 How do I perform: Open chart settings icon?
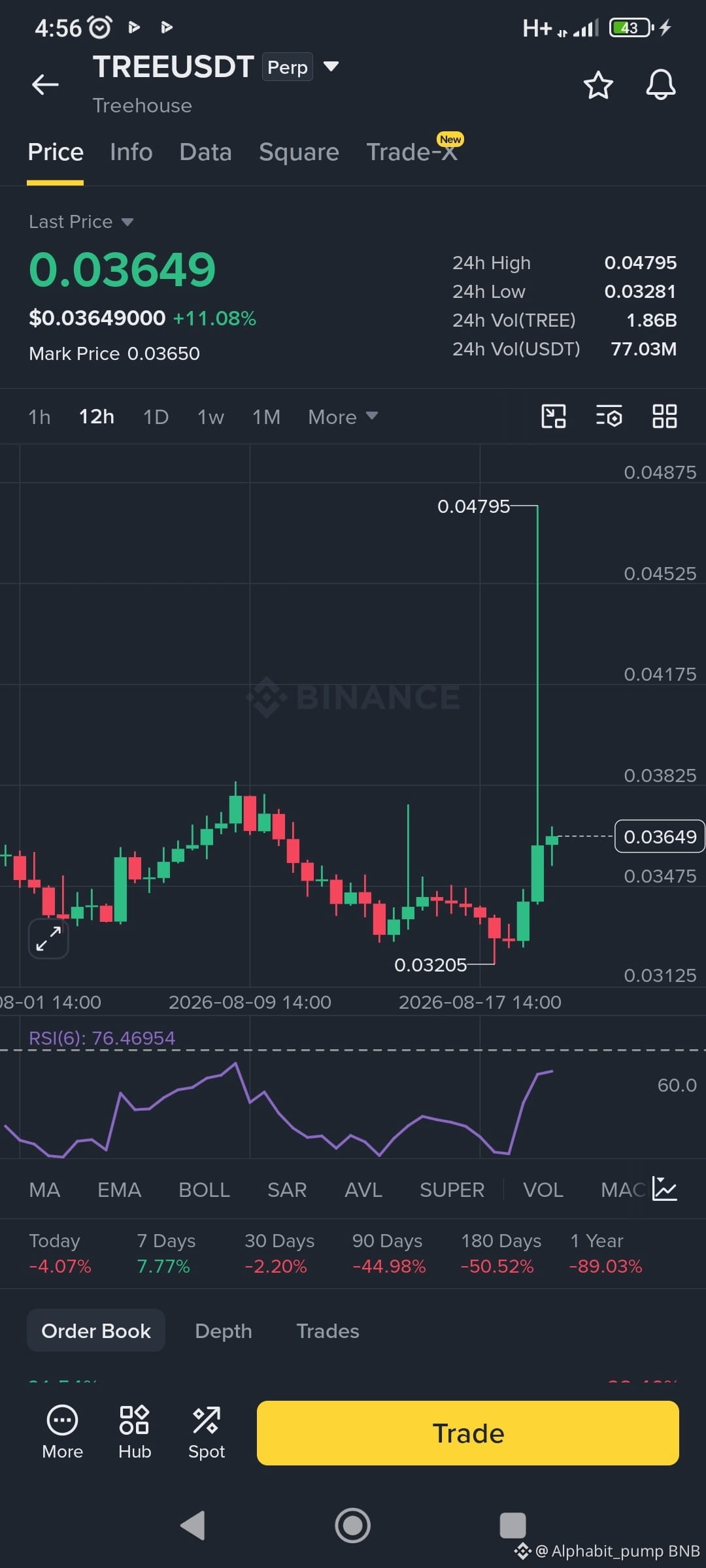(x=609, y=416)
